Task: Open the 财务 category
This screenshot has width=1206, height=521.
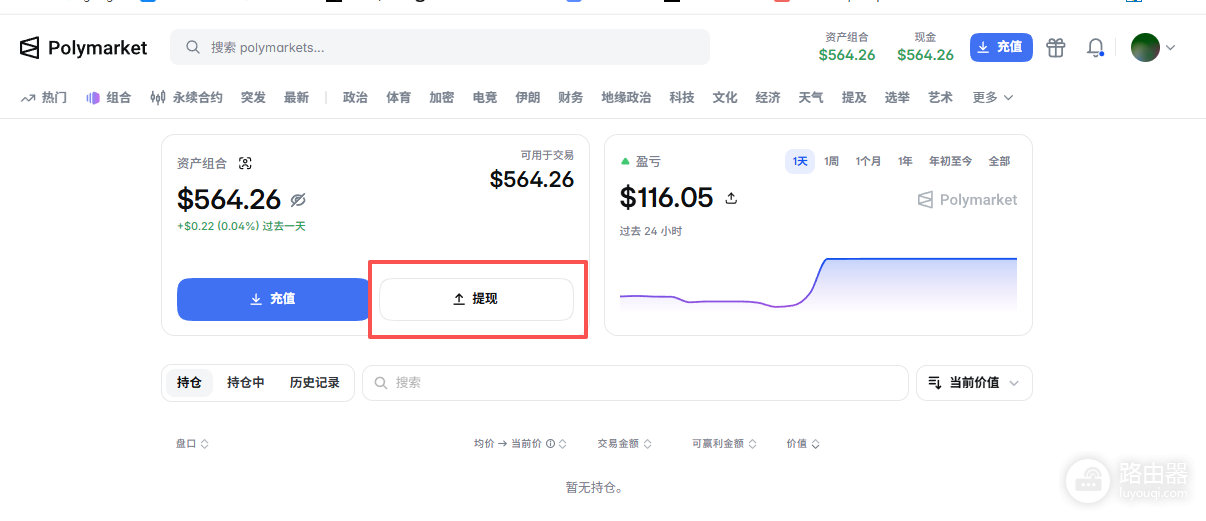Action: pos(571,98)
